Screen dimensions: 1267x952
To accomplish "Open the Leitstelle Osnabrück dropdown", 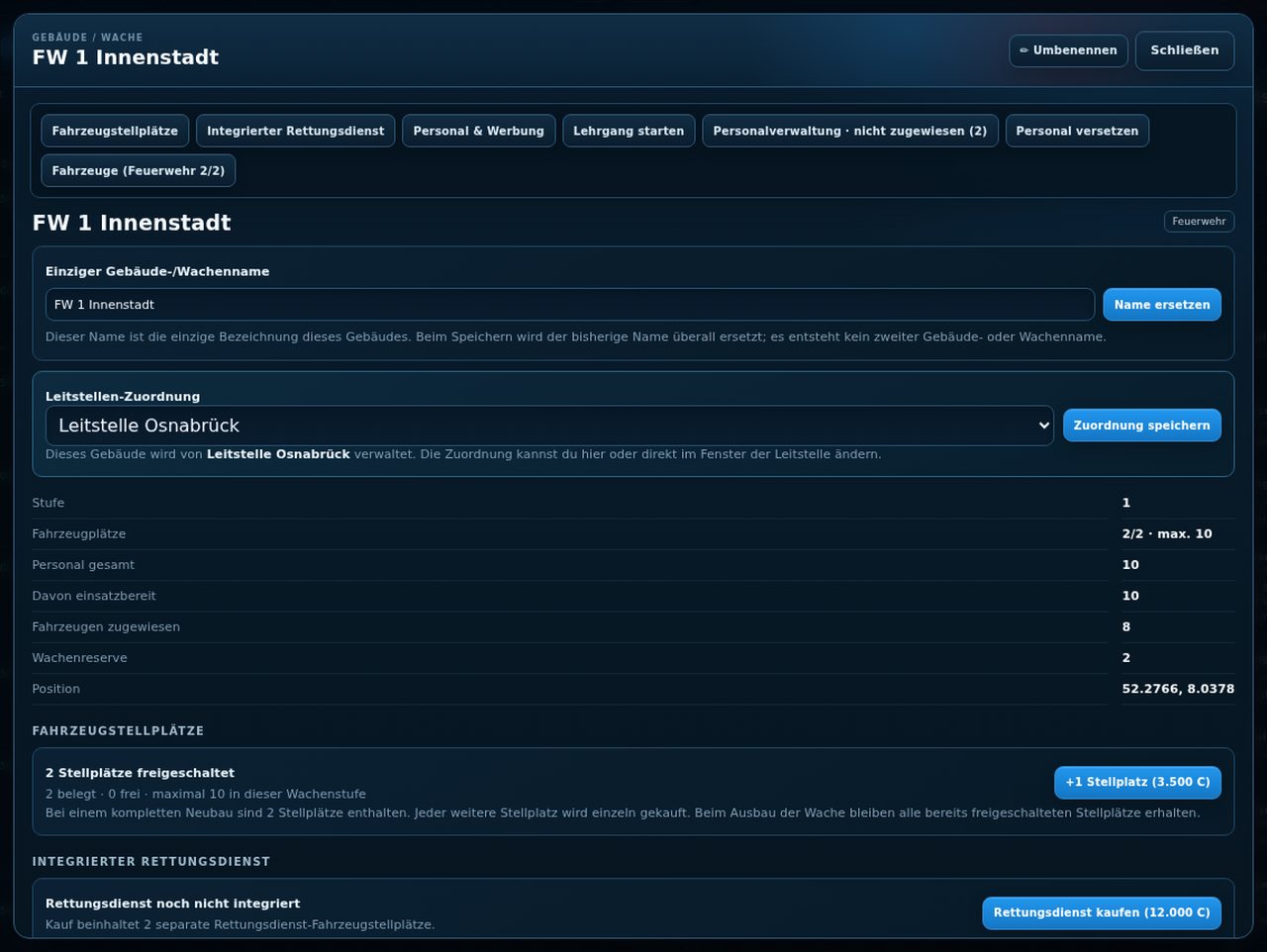I will pos(549,426).
